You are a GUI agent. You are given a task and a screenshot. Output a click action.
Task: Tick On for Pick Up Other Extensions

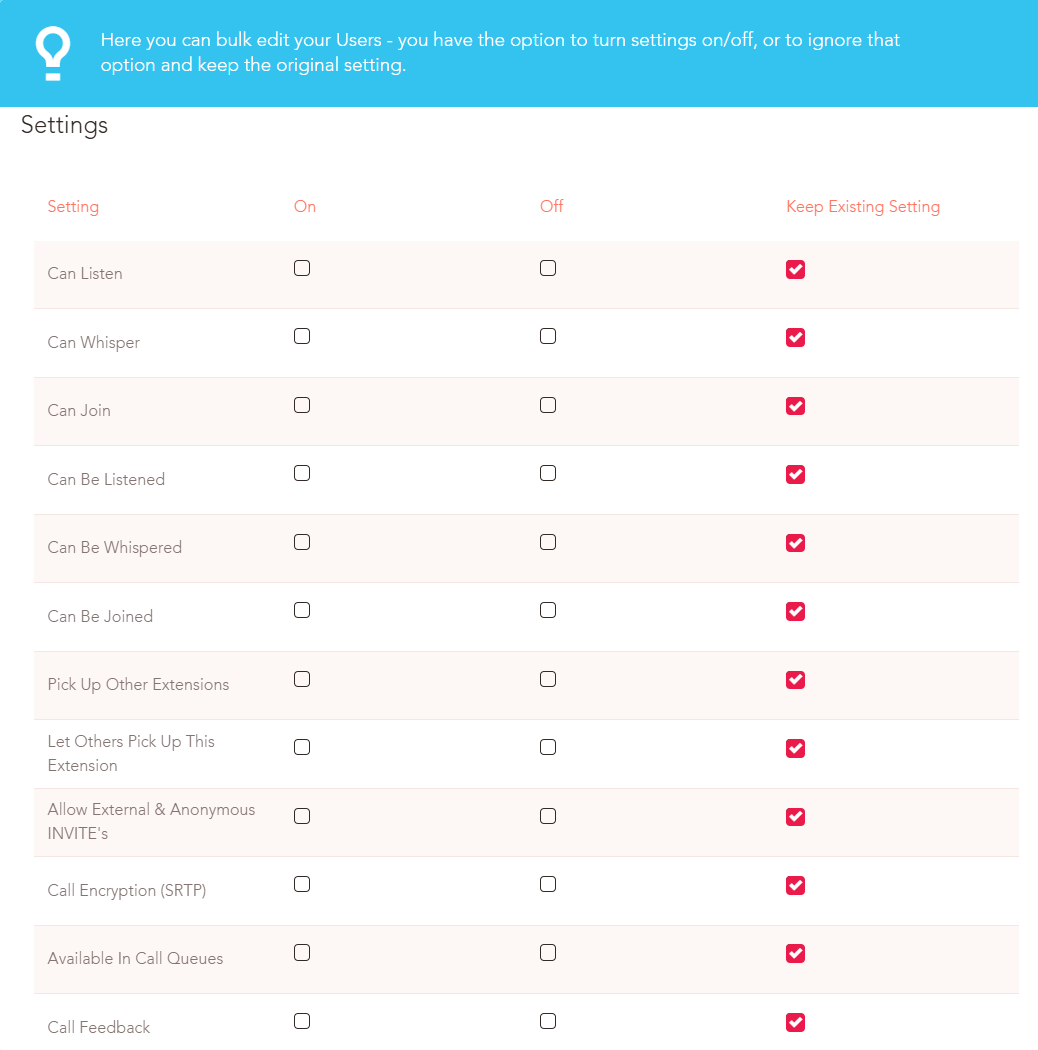(x=302, y=679)
